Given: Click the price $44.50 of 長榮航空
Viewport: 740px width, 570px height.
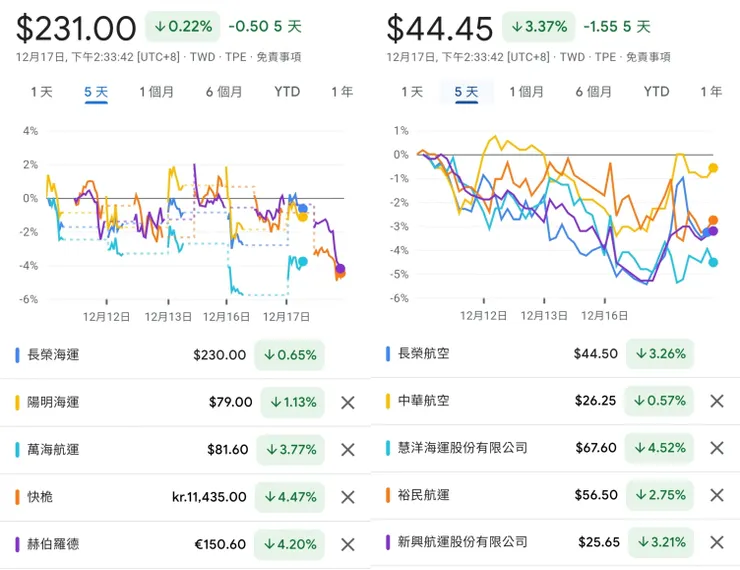Looking at the screenshot, I should (x=596, y=353).
